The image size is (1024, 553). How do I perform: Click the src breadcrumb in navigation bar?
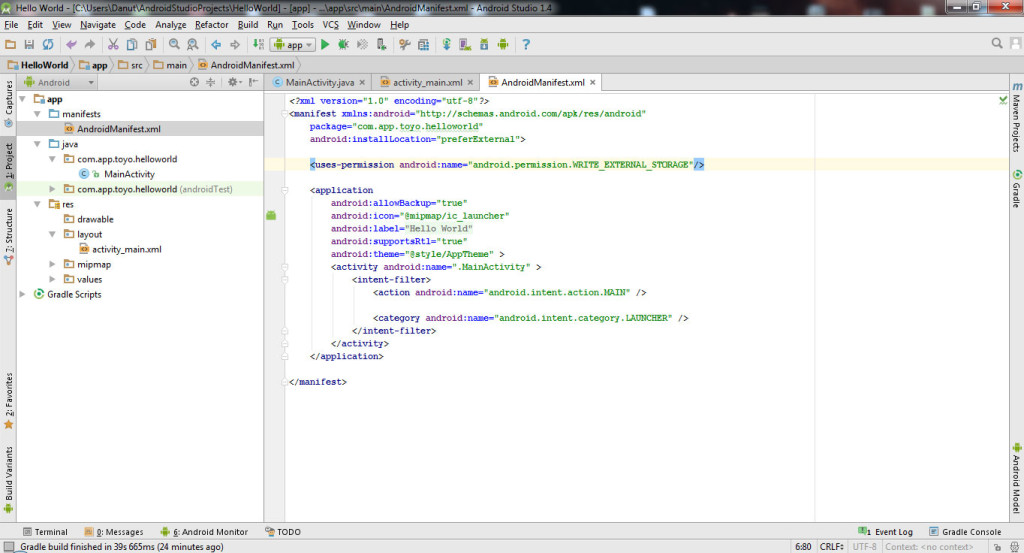tap(130, 65)
